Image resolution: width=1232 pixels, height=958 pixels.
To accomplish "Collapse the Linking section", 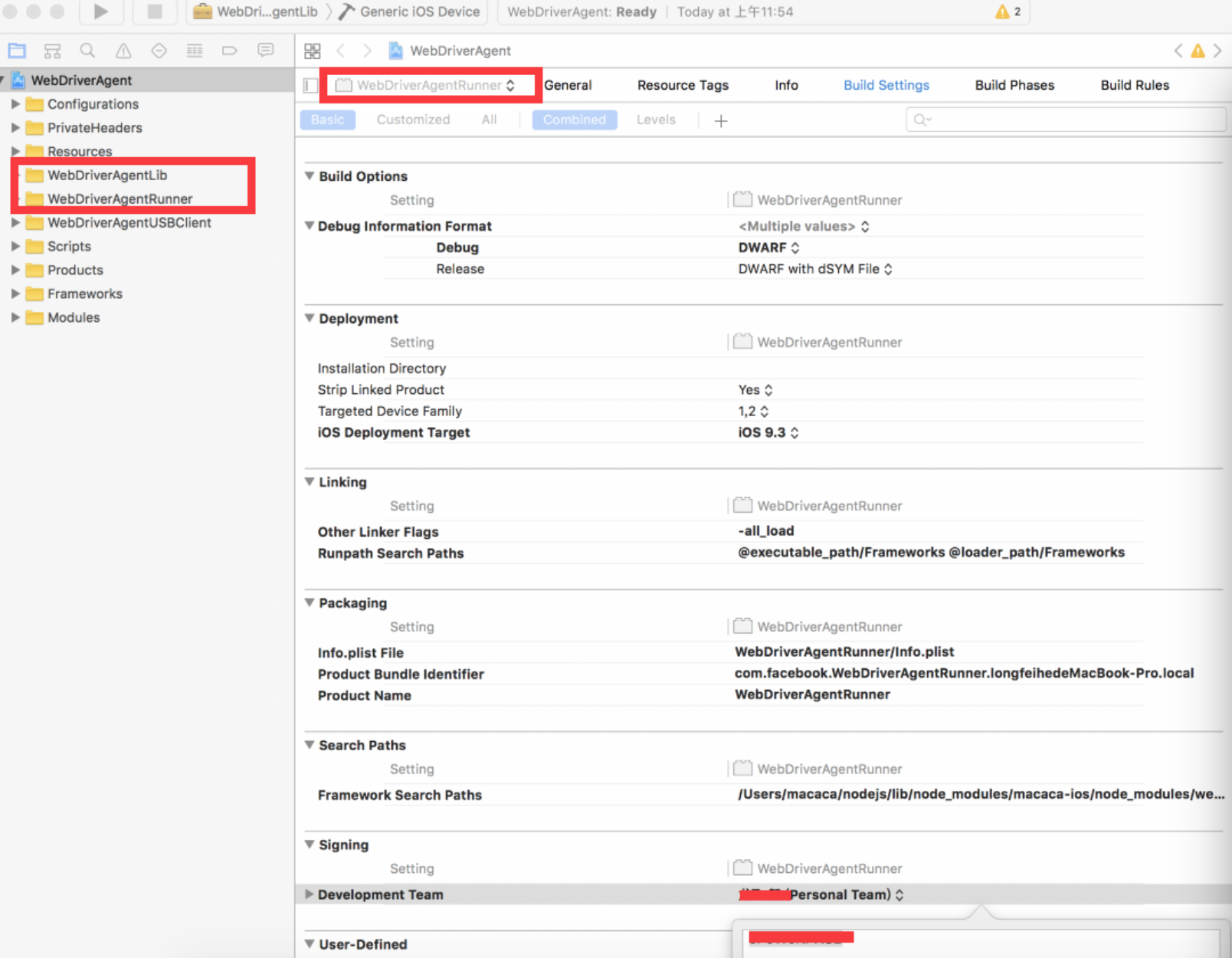I will tap(310, 481).
